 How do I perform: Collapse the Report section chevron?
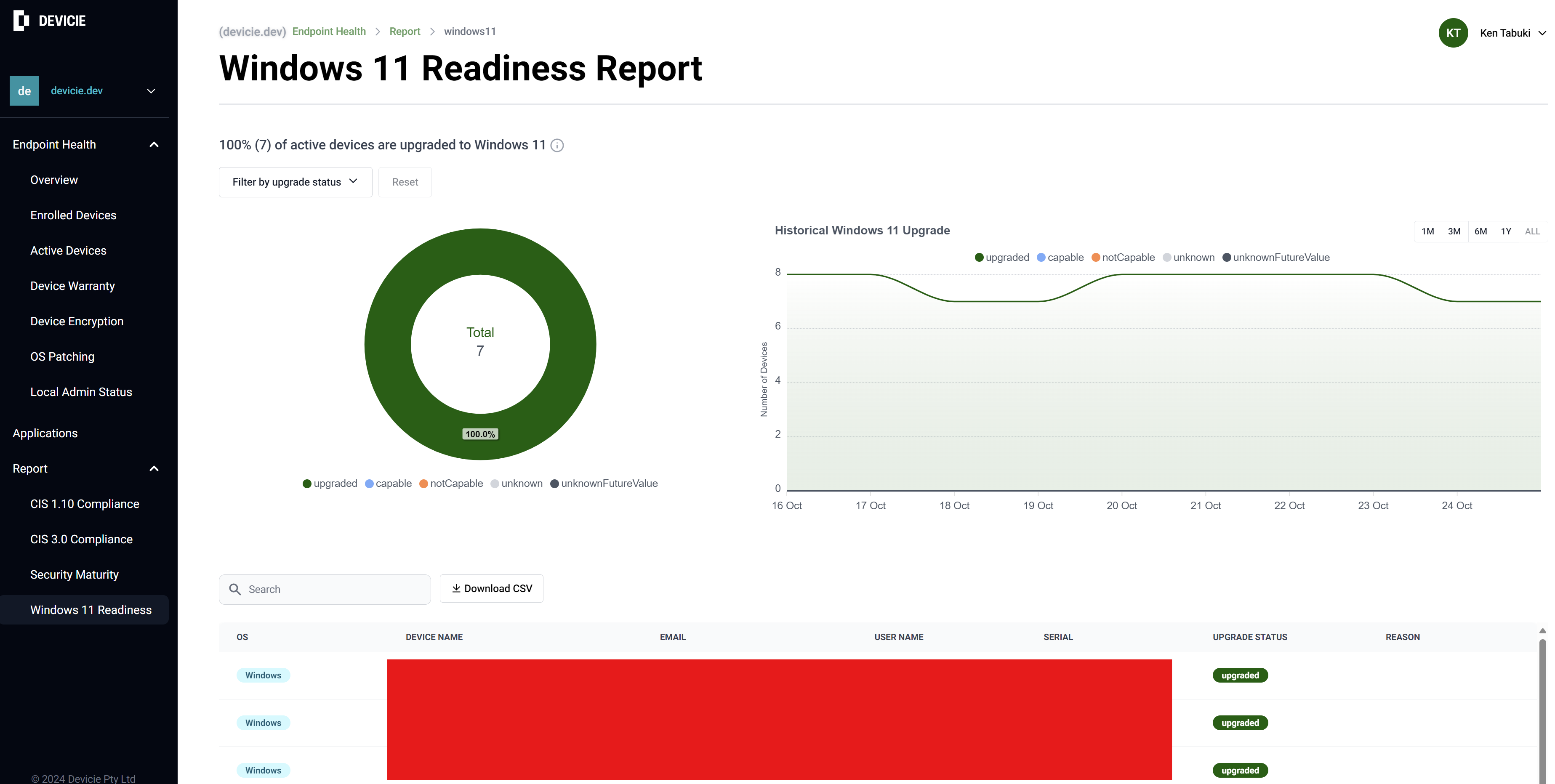pyautogui.click(x=154, y=469)
